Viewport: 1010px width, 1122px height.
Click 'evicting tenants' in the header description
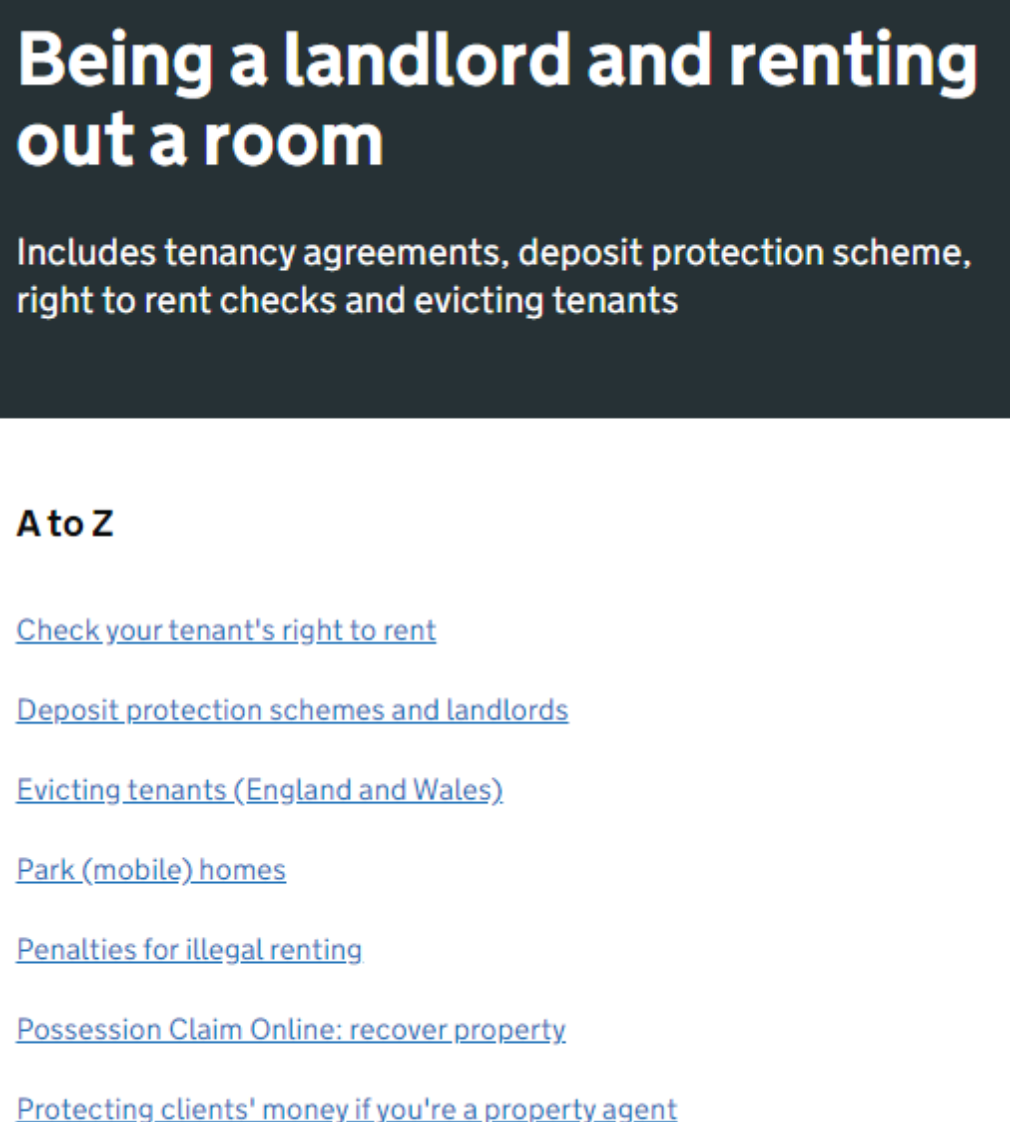coord(546,300)
